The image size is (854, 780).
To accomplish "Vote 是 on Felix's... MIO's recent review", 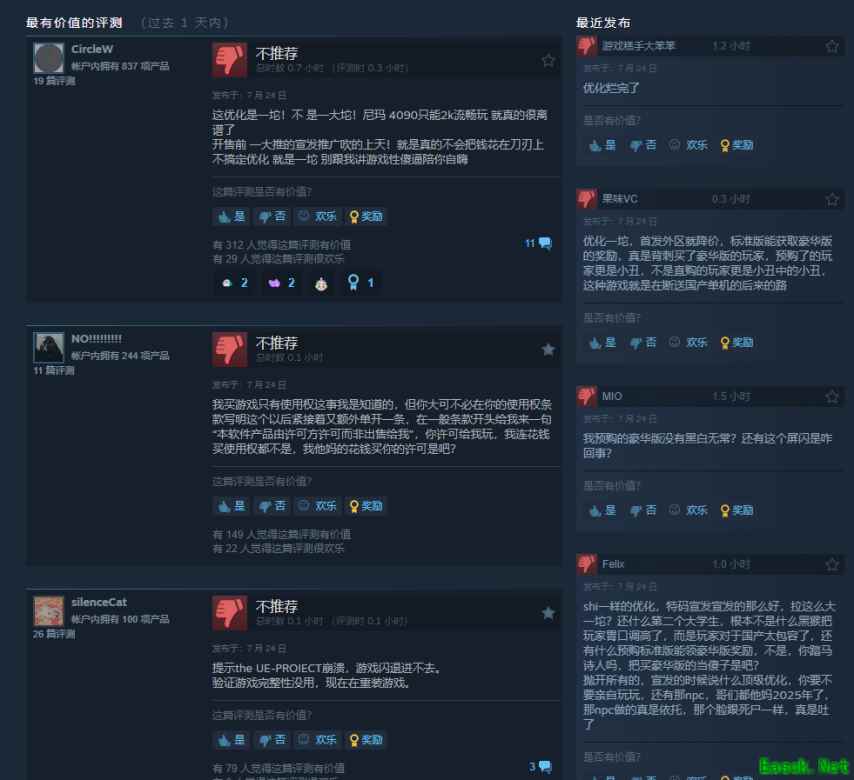I will (602, 510).
